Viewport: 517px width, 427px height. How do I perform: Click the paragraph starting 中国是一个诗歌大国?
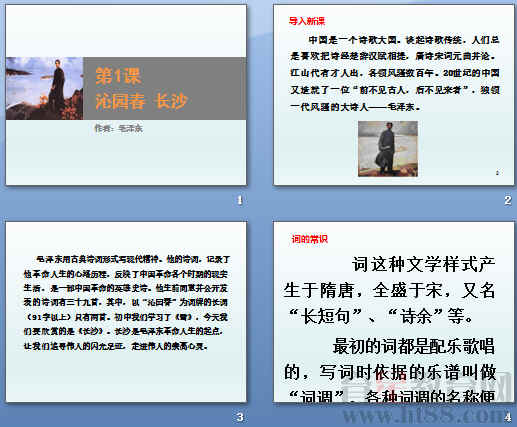click(x=395, y=73)
